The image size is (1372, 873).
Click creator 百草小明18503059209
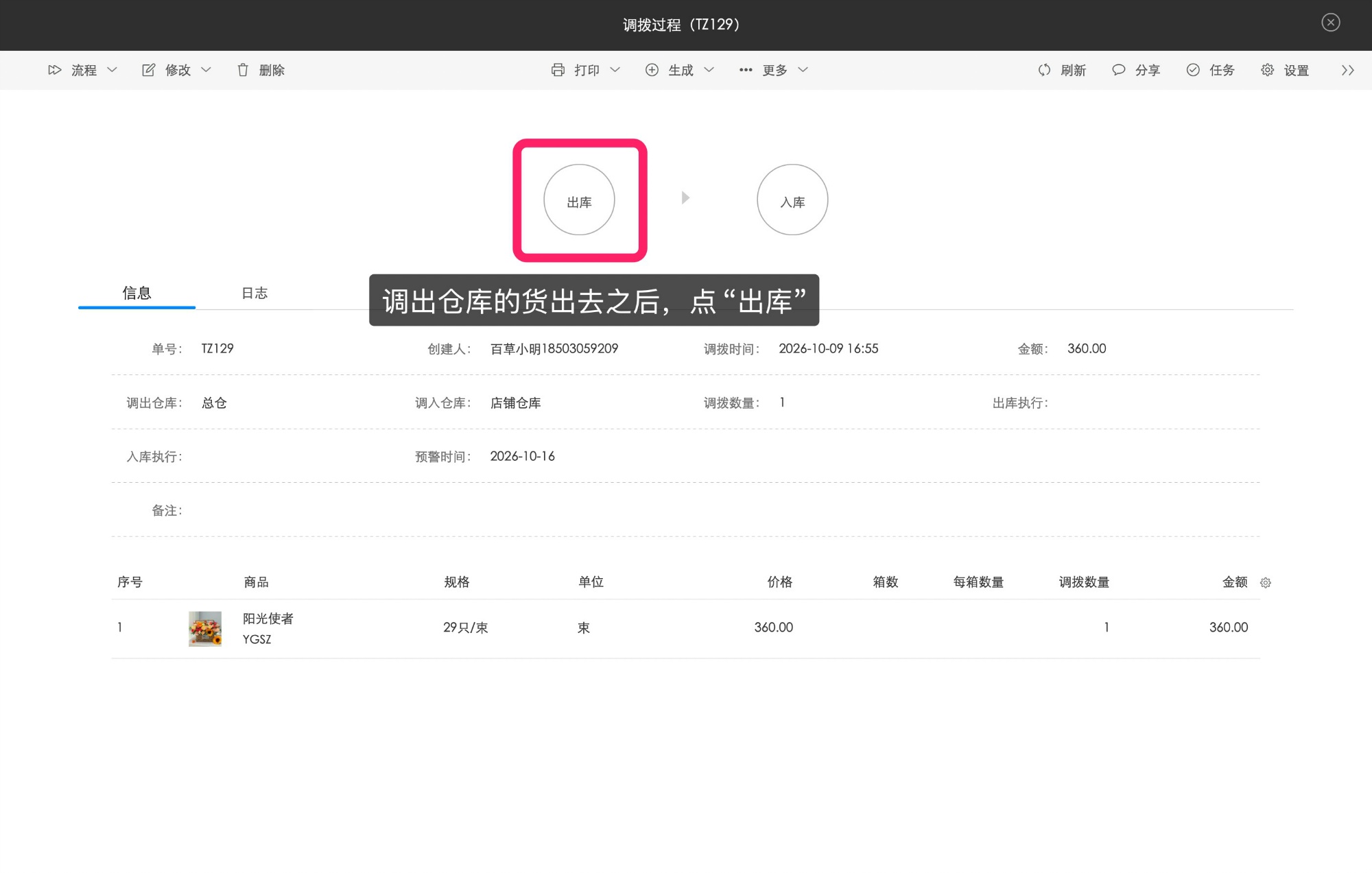click(x=554, y=348)
